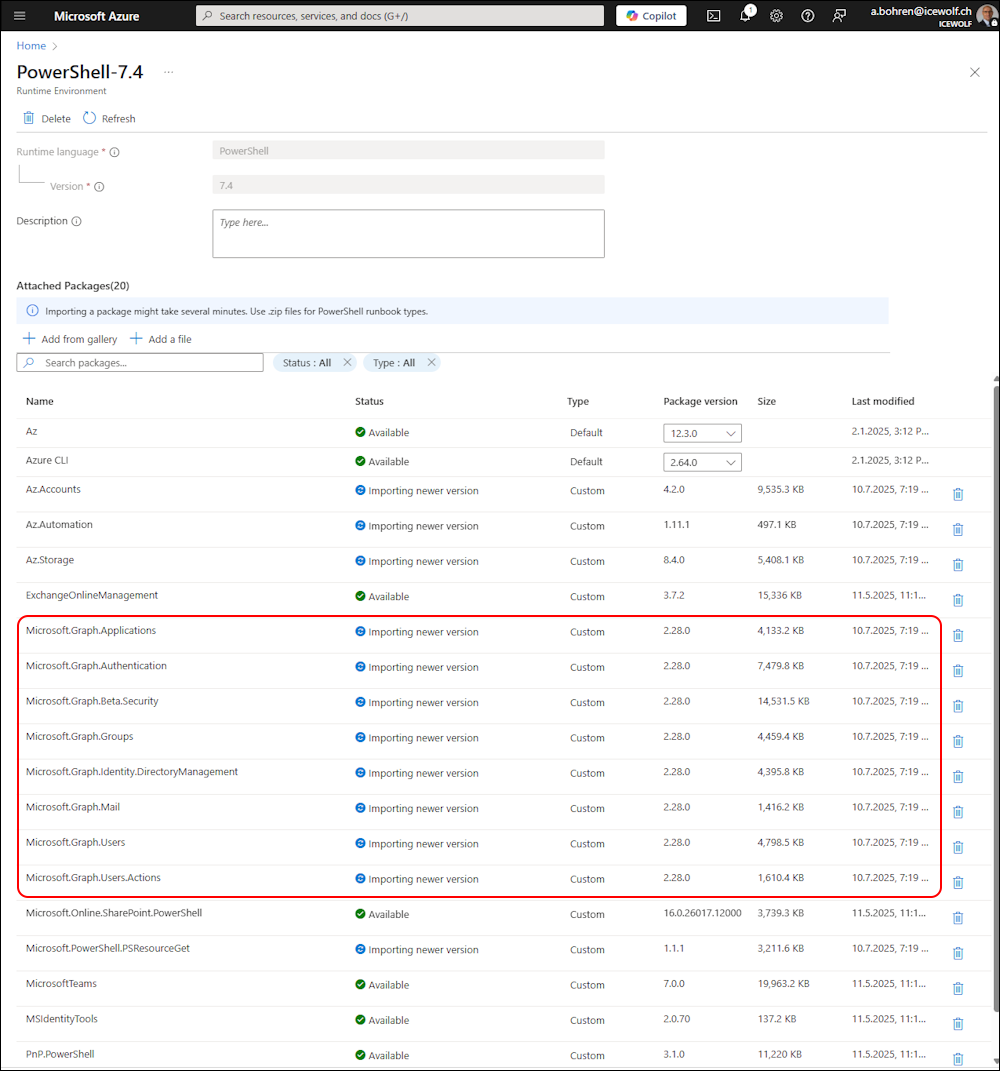Delete the Az.Automation package

(x=958, y=529)
